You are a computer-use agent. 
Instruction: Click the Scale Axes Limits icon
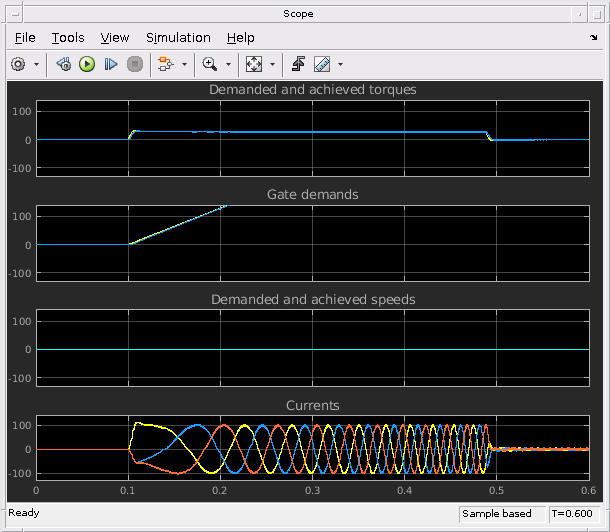[254, 64]
